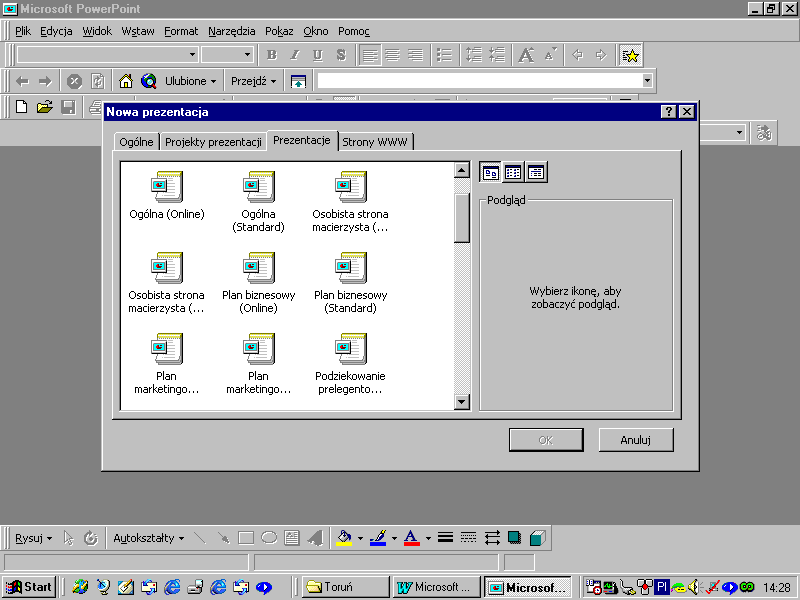Choose the Plan biznesowy (Standard) template icon

(x=351, y=268)
